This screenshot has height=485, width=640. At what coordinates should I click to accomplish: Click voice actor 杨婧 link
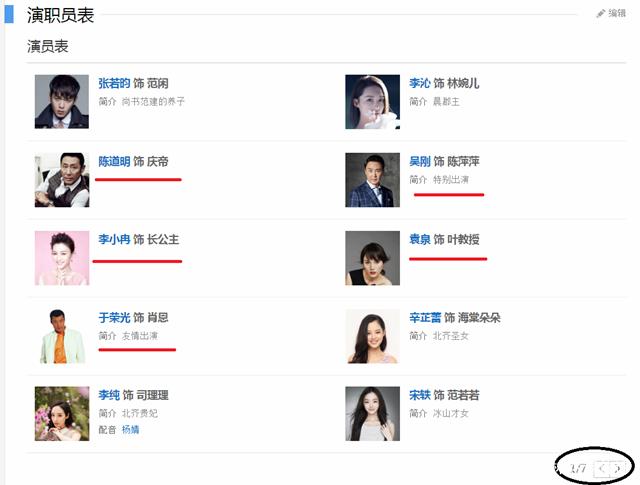pos(131,429)
